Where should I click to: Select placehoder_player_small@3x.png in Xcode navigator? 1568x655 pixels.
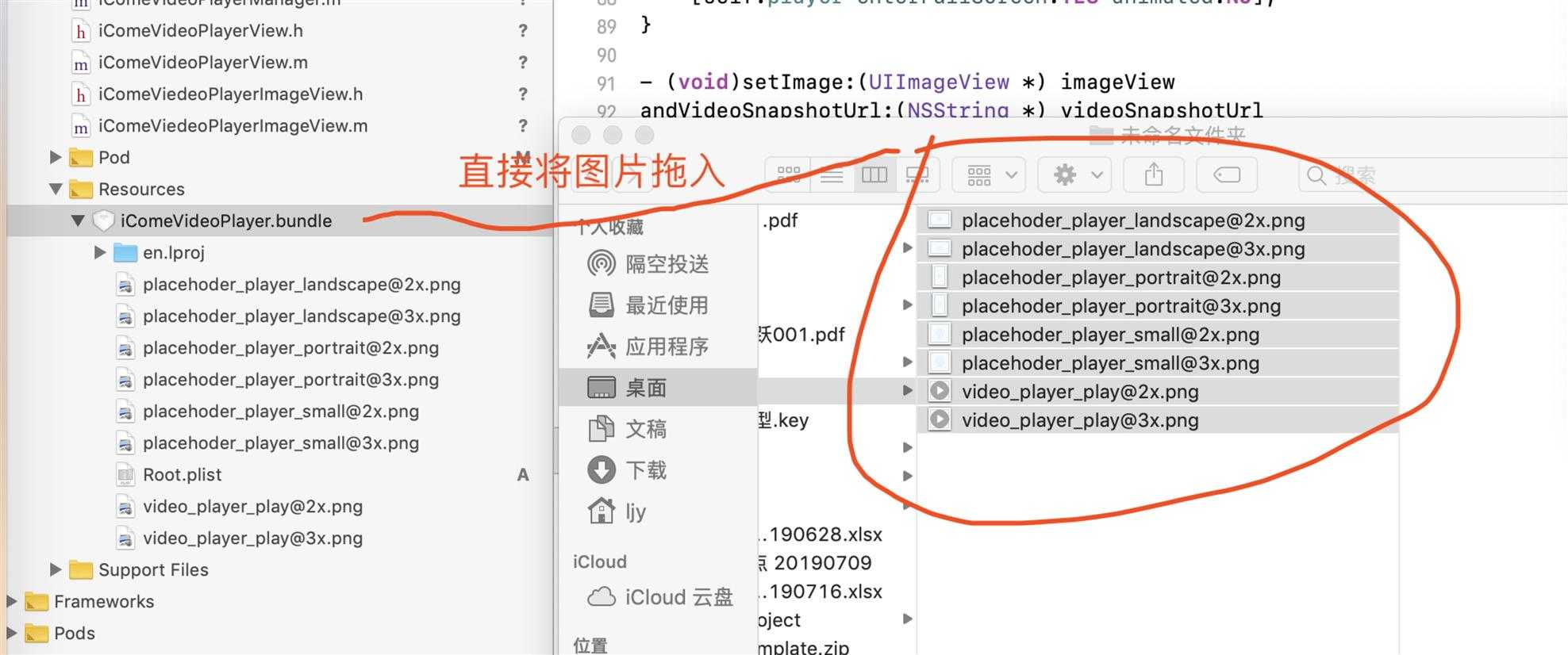point(281,443)
